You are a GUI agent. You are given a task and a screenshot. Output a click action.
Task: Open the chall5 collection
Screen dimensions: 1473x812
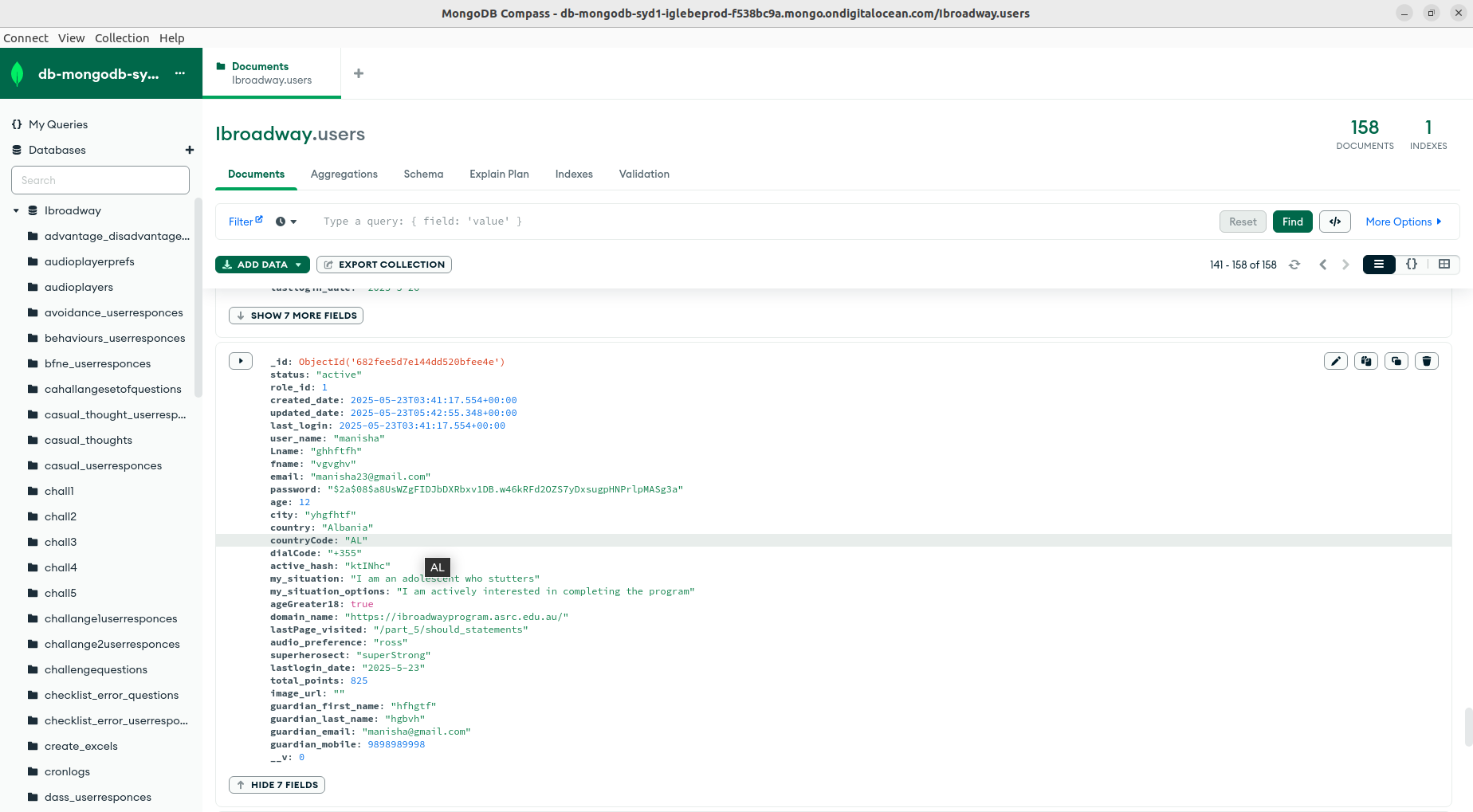click(61, 593)
